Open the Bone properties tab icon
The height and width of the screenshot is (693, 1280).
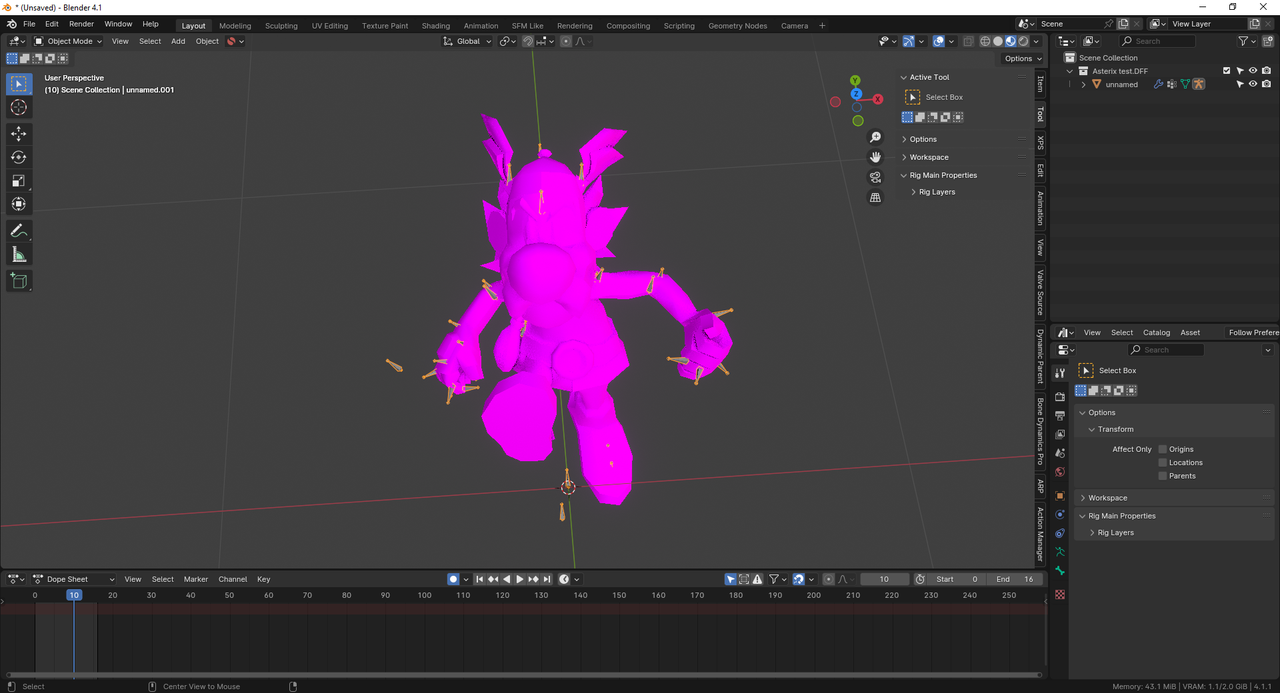click(1060, 571)
